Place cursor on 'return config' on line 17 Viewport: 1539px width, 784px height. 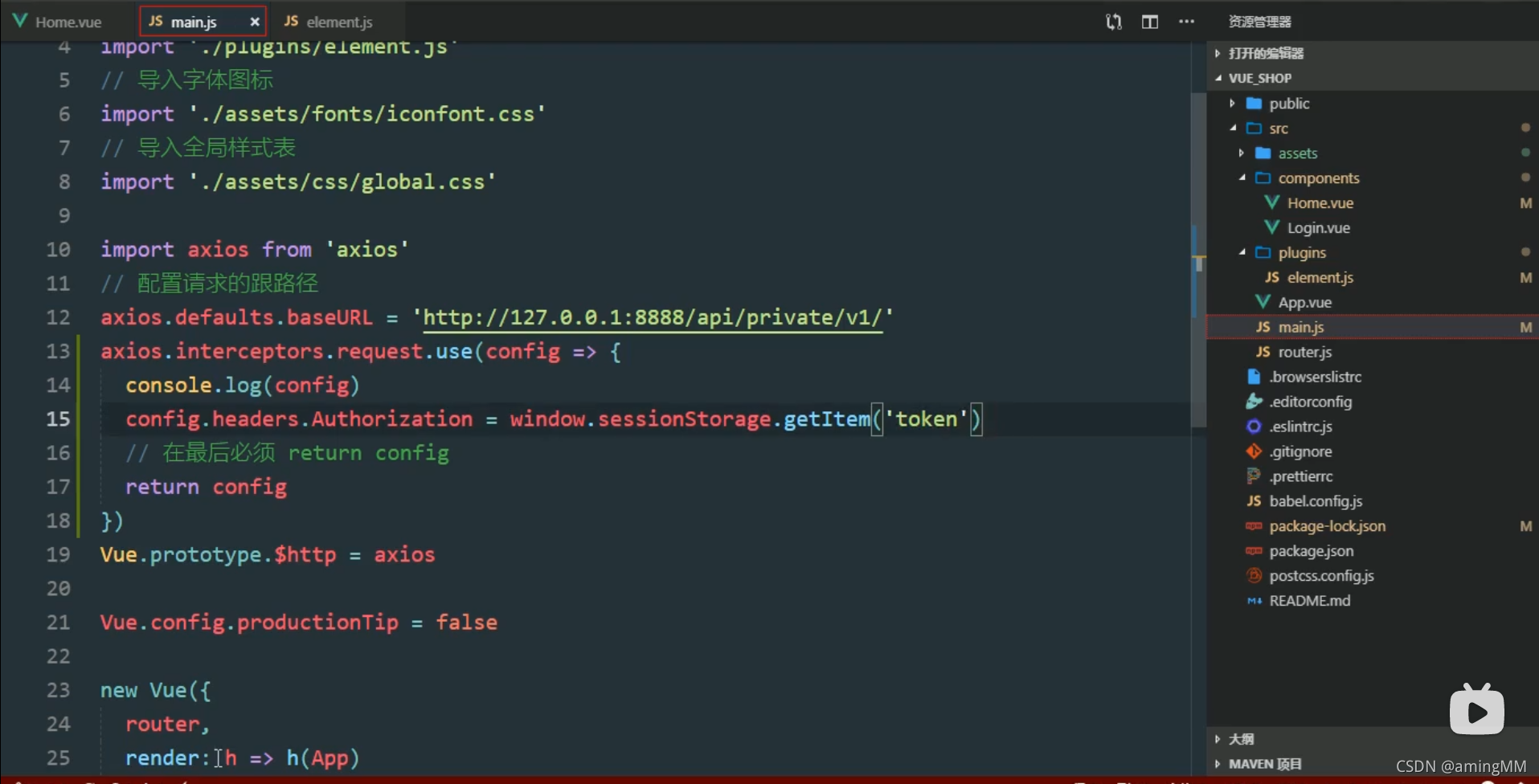click(x=206, y=487)
